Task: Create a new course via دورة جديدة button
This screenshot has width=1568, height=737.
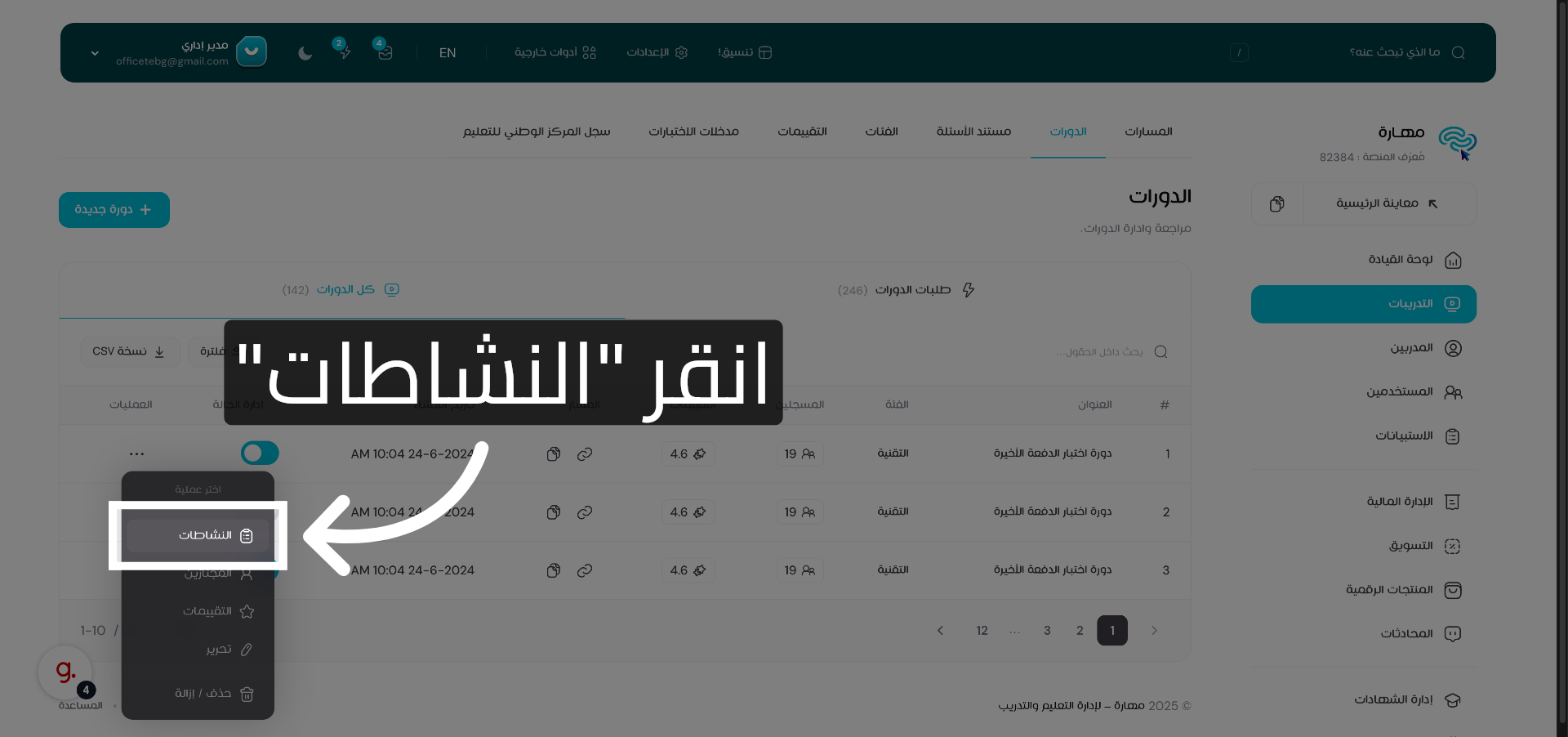Action: pos(114,209)
